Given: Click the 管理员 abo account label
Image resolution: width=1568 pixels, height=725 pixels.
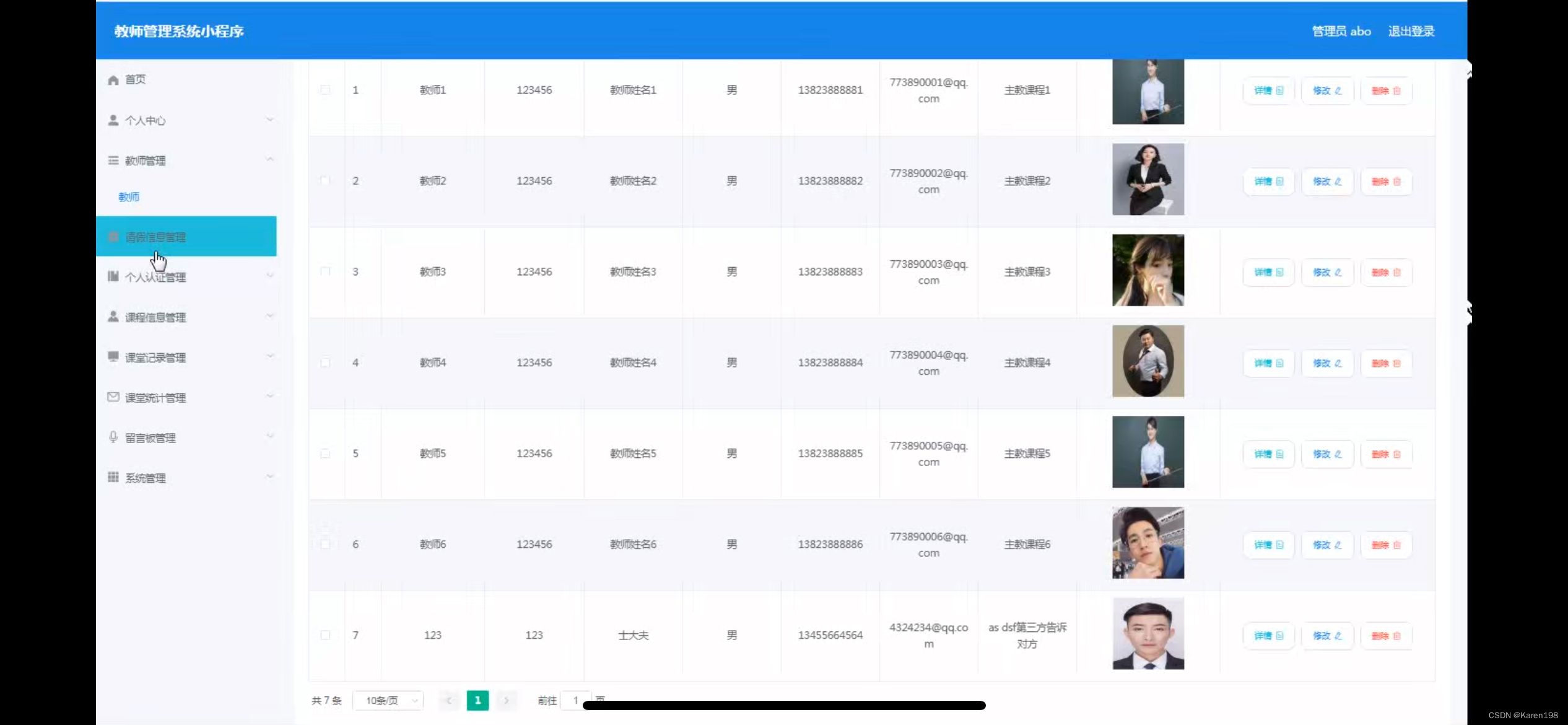Looking at the screenshot, I should pos(1341,31).
